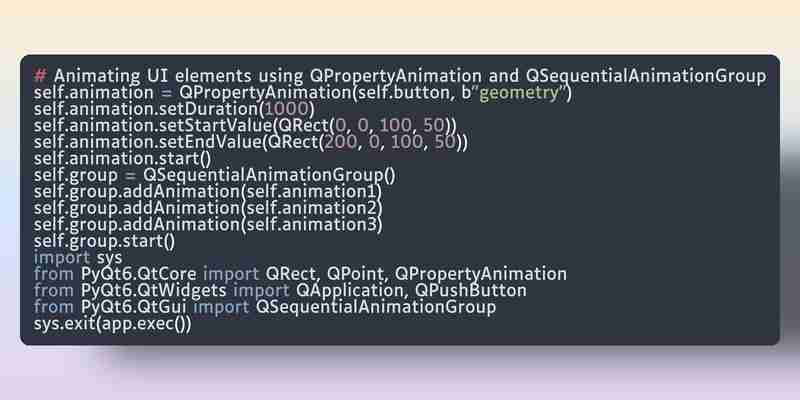The image size is (800, 400).
Task: Click the sys.exit(app.exec()) line
Action: coord(112,324)
